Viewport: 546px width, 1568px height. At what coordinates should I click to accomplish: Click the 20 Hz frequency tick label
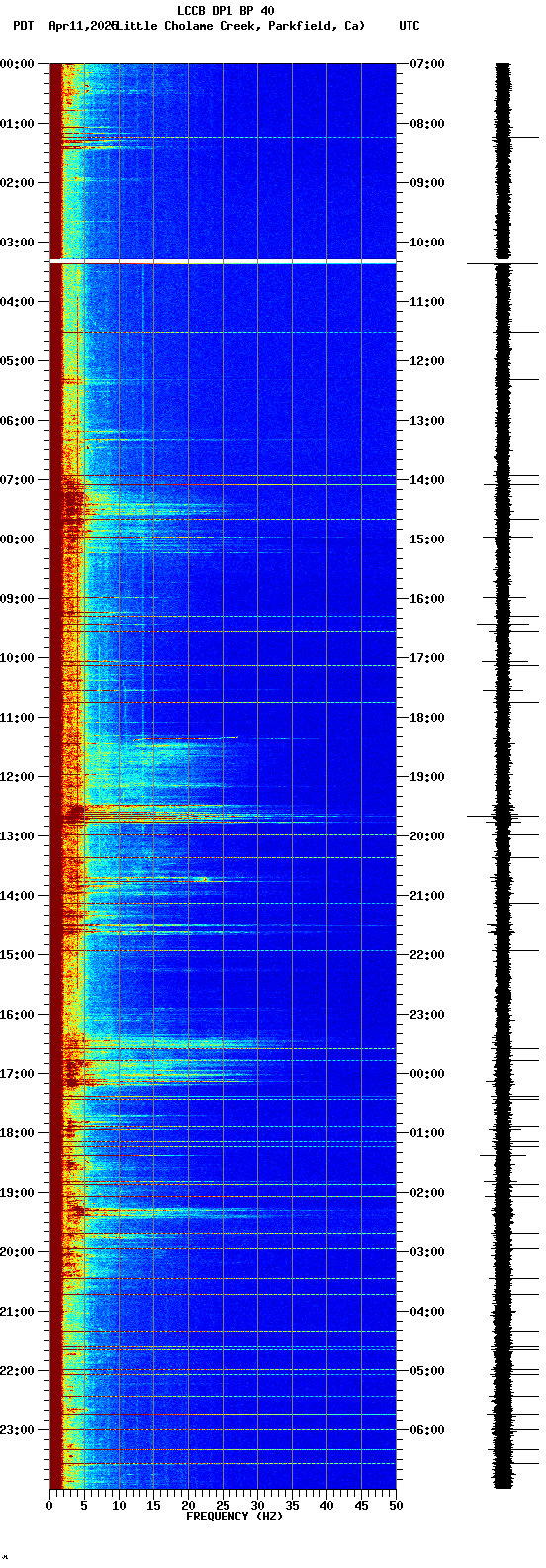(188, 1506)
